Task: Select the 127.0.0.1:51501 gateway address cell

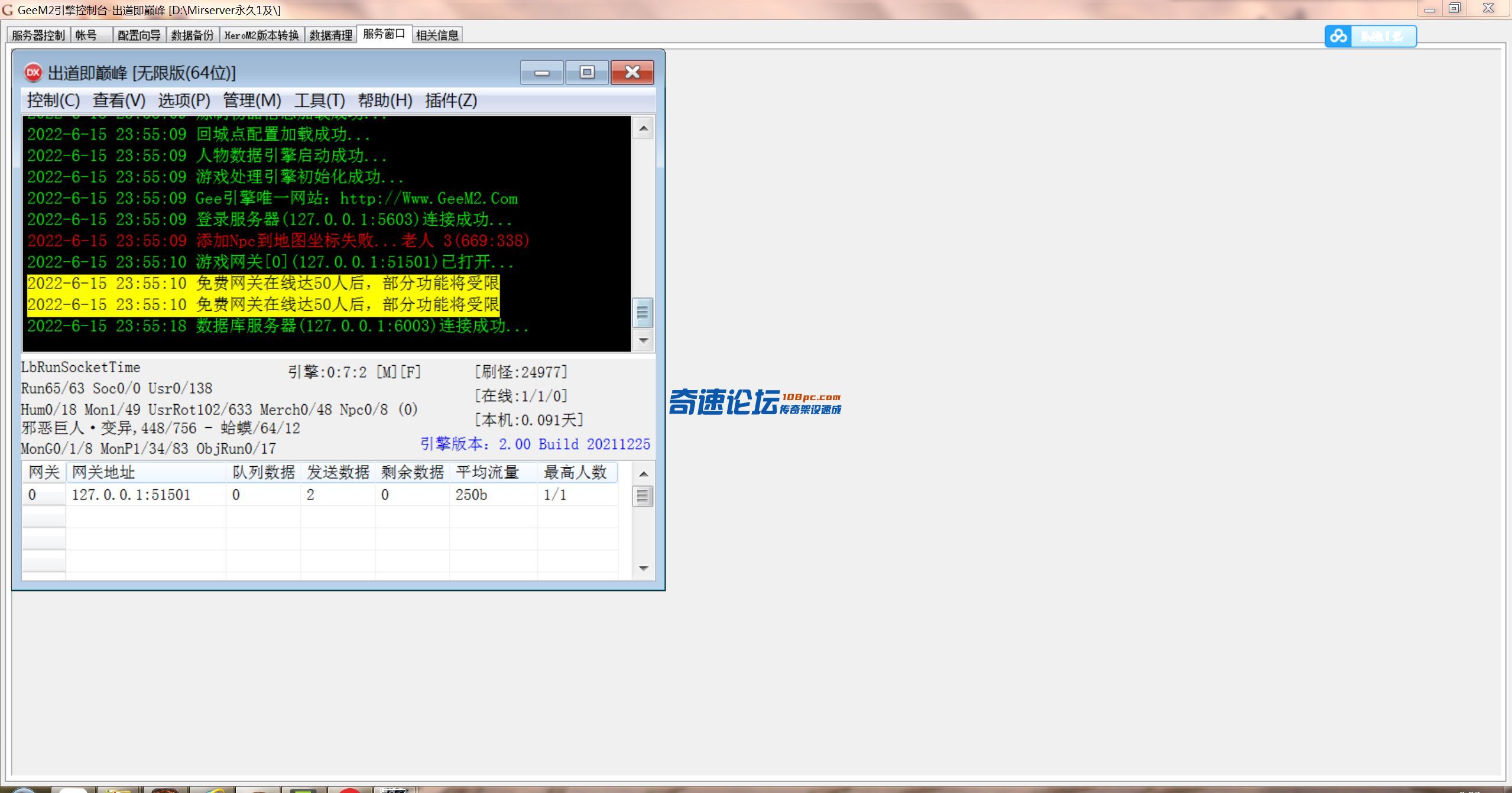Action: point(146,495)
